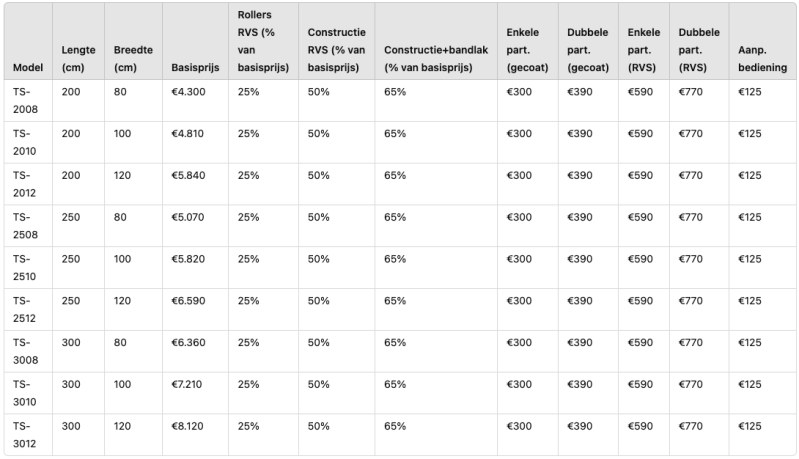Select the Rollers RVS column header
Image resolution: width=799 pixels, height=459 pixels.
click(261, 42)
